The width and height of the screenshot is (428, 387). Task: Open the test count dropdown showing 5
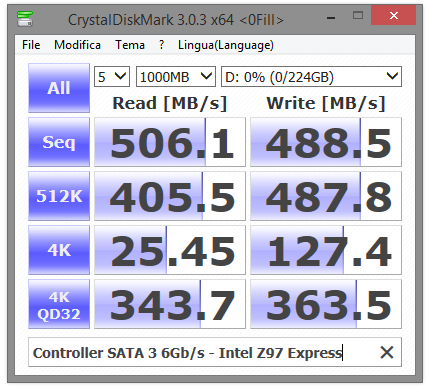pyautogui.click(x=112, y=77)
